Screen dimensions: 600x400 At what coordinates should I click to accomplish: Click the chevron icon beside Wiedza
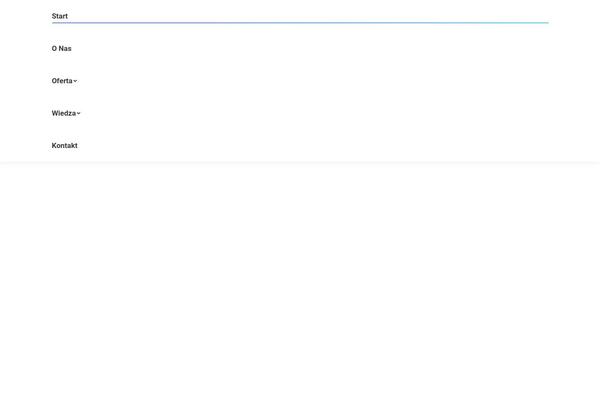coord(79,113)
